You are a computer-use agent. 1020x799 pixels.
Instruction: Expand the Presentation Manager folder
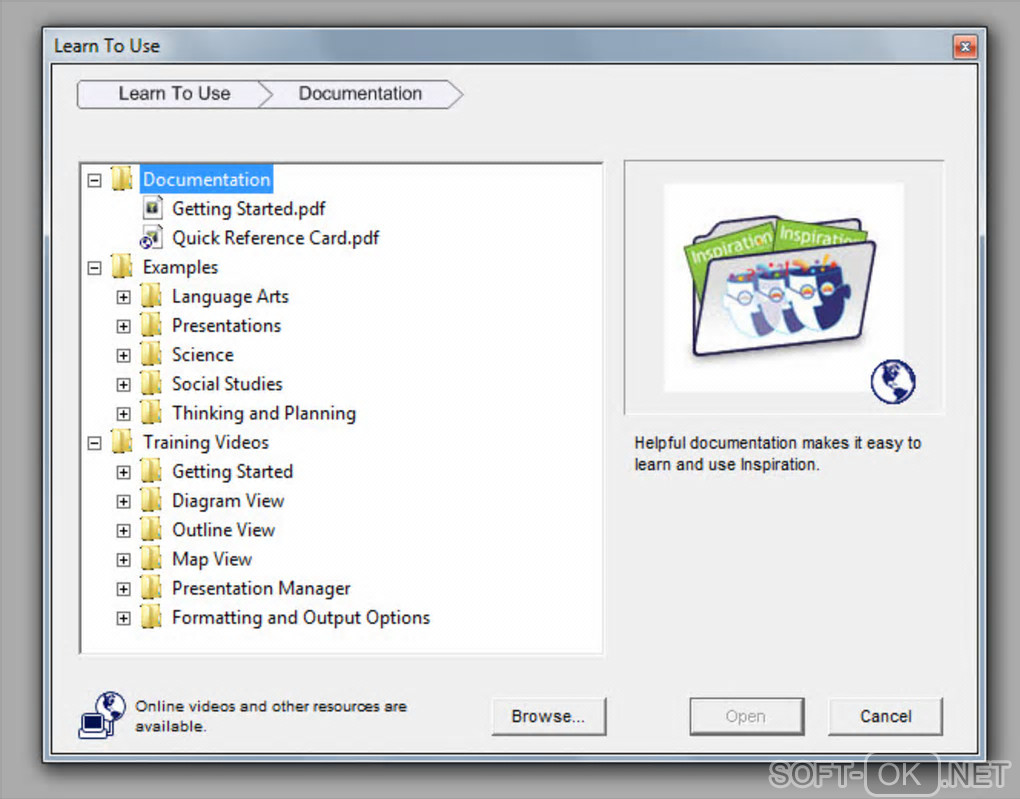coord(123,589)
